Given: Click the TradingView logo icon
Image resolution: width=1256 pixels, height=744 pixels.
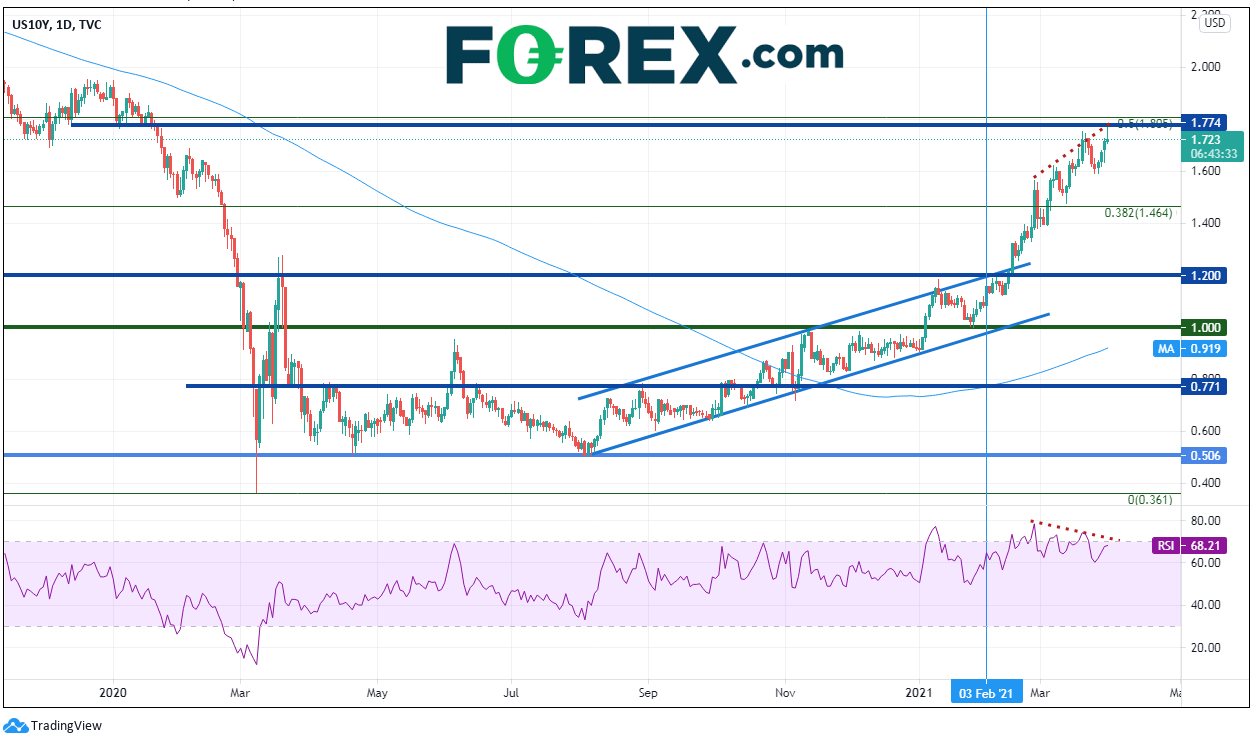Looking at the screenshot, I should (15, 726).
